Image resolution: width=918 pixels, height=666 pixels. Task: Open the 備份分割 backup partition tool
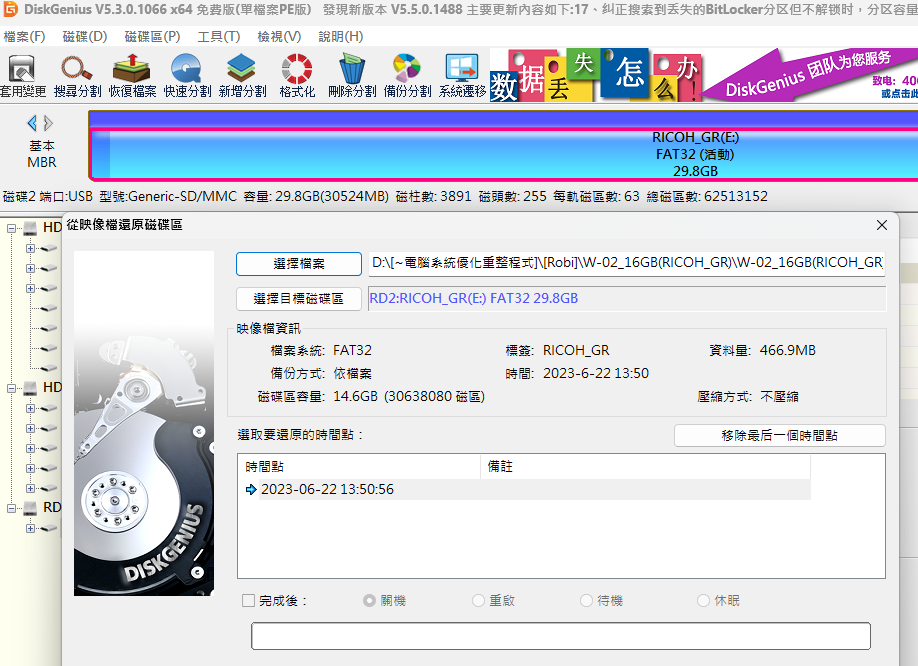click(x=407, y=75)
